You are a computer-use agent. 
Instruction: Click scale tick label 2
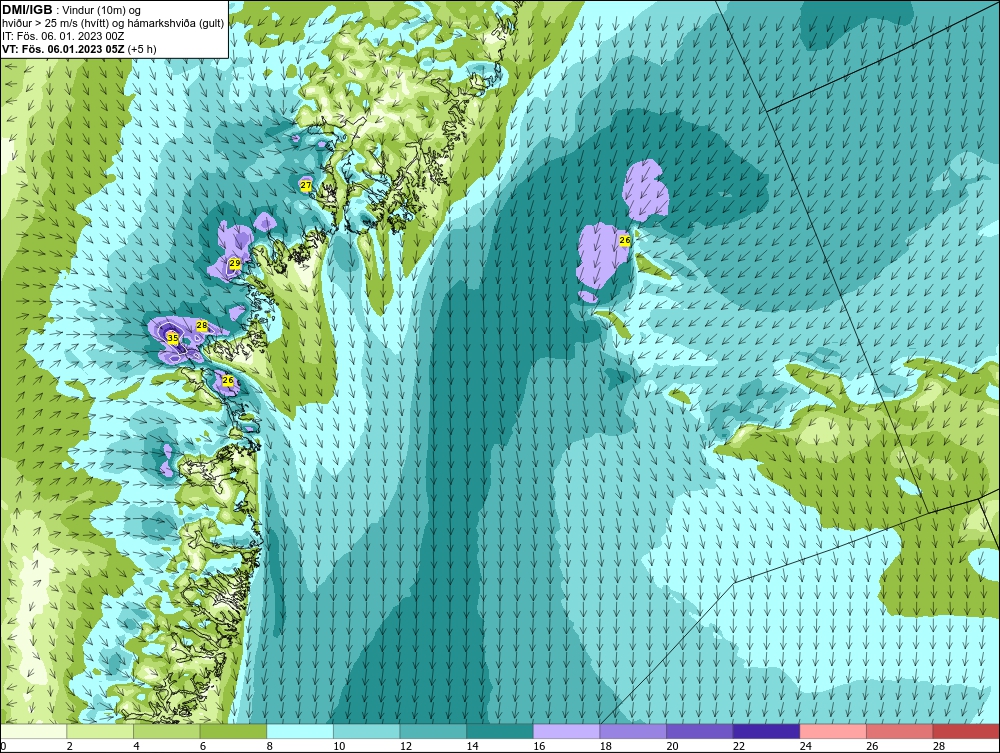[70, 746]
